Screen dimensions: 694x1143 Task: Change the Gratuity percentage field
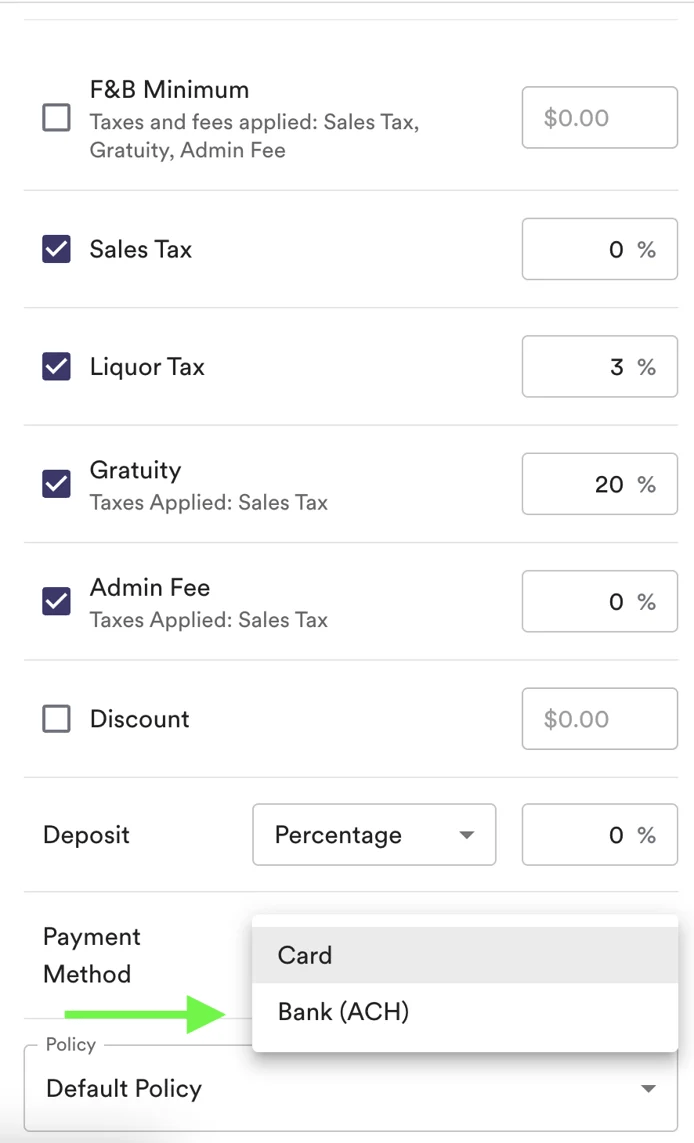tap(599, 484)
